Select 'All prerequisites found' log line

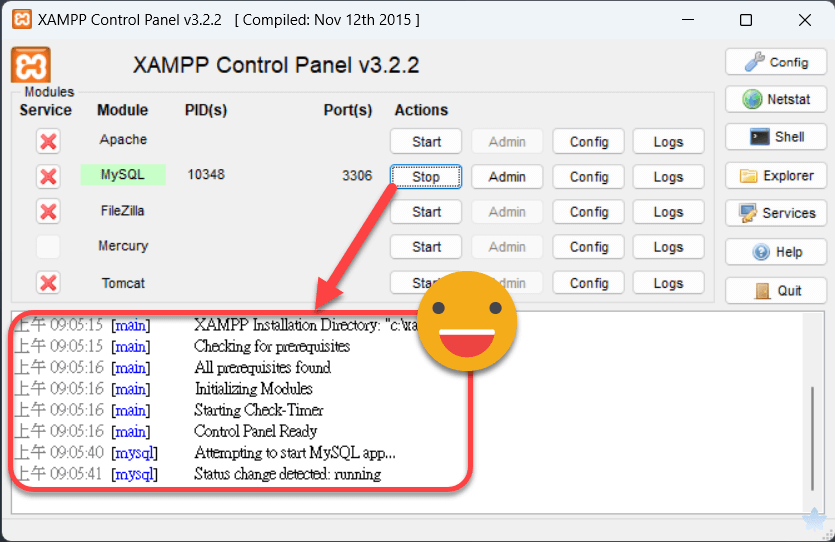263,368
